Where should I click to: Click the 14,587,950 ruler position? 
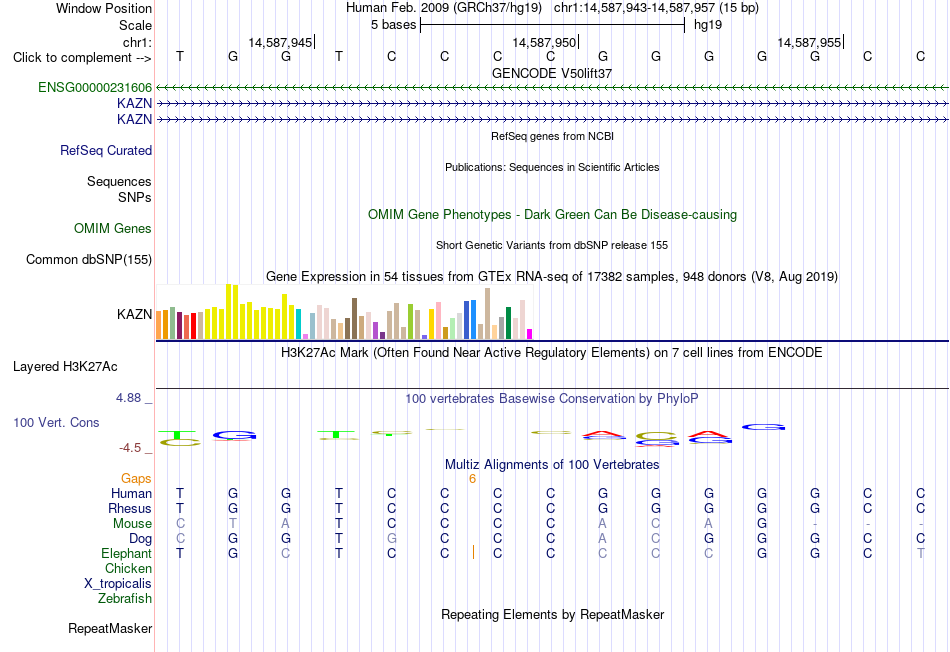tap(545, 42)
